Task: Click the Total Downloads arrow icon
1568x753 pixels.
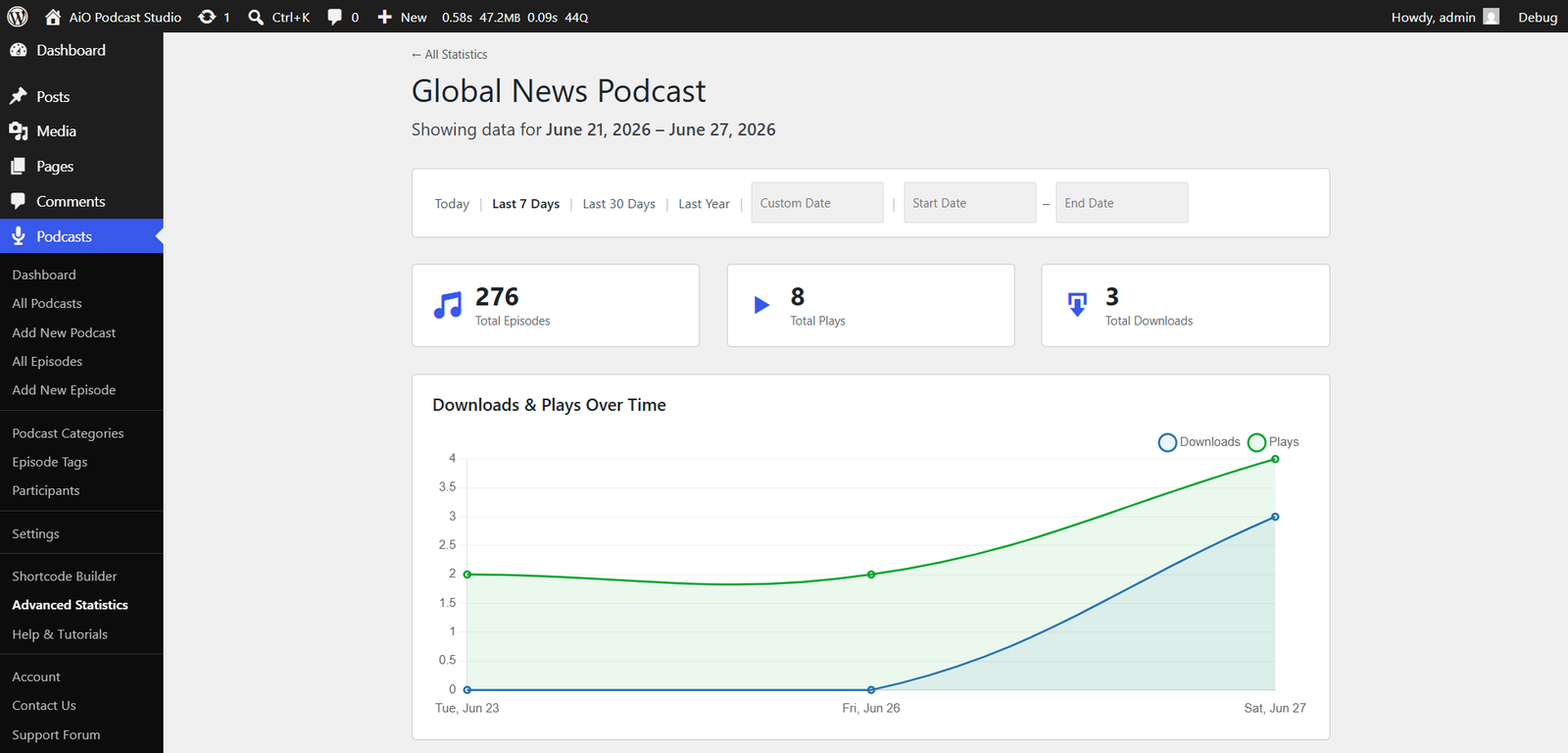Action: point(1077,305)
